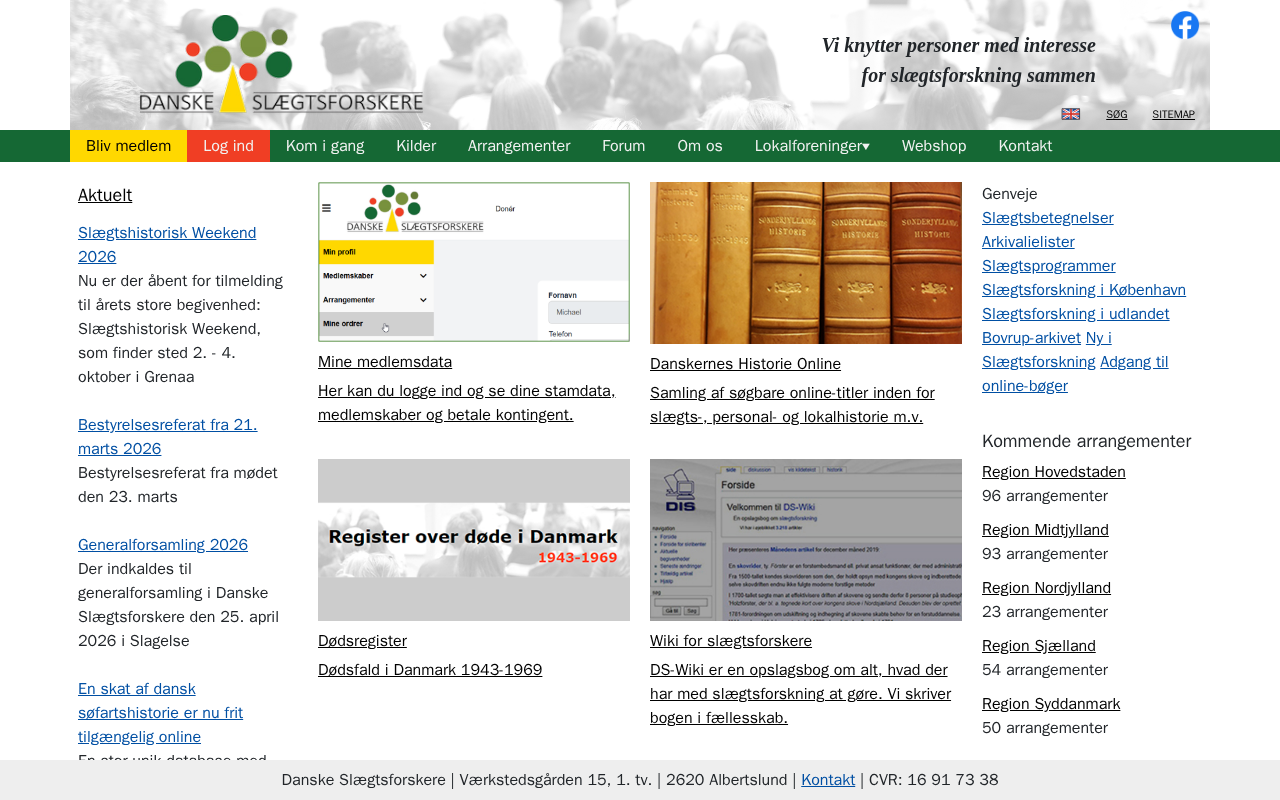Viewport: 1280px width, 800px height.
Task: Go to the Kilder menu item
Action: pos(416,146)
